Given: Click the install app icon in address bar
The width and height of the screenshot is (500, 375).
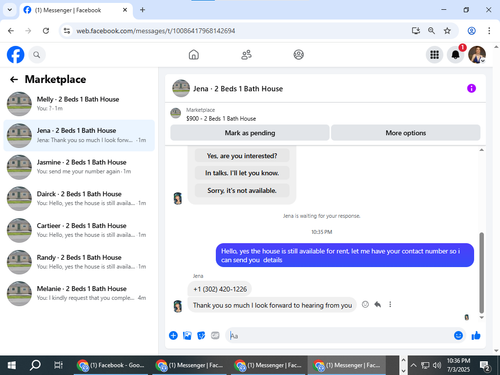Looking at the screenshot, I should pos(415,31).
